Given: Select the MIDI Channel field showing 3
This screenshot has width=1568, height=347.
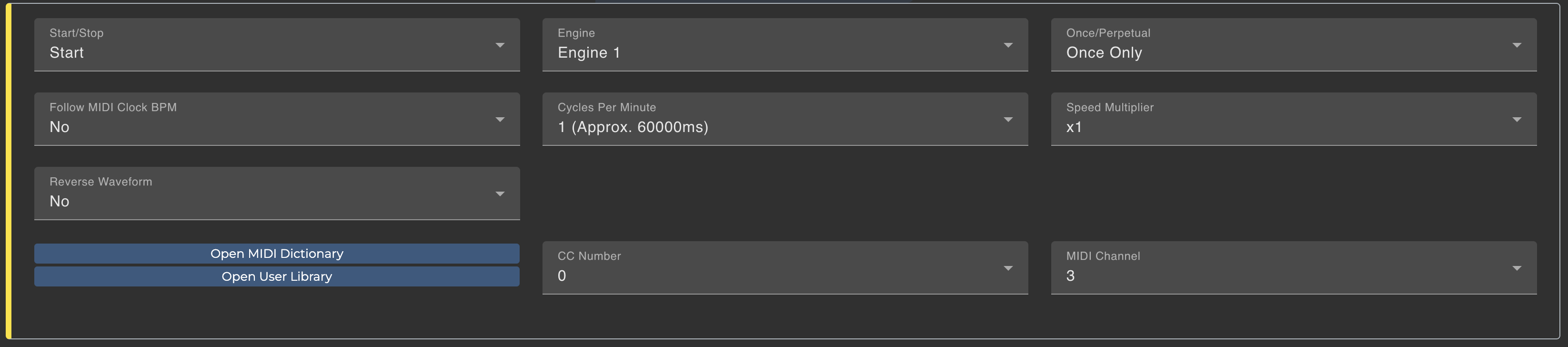Looking at the screenshot, I should [x=1293, y=268].
